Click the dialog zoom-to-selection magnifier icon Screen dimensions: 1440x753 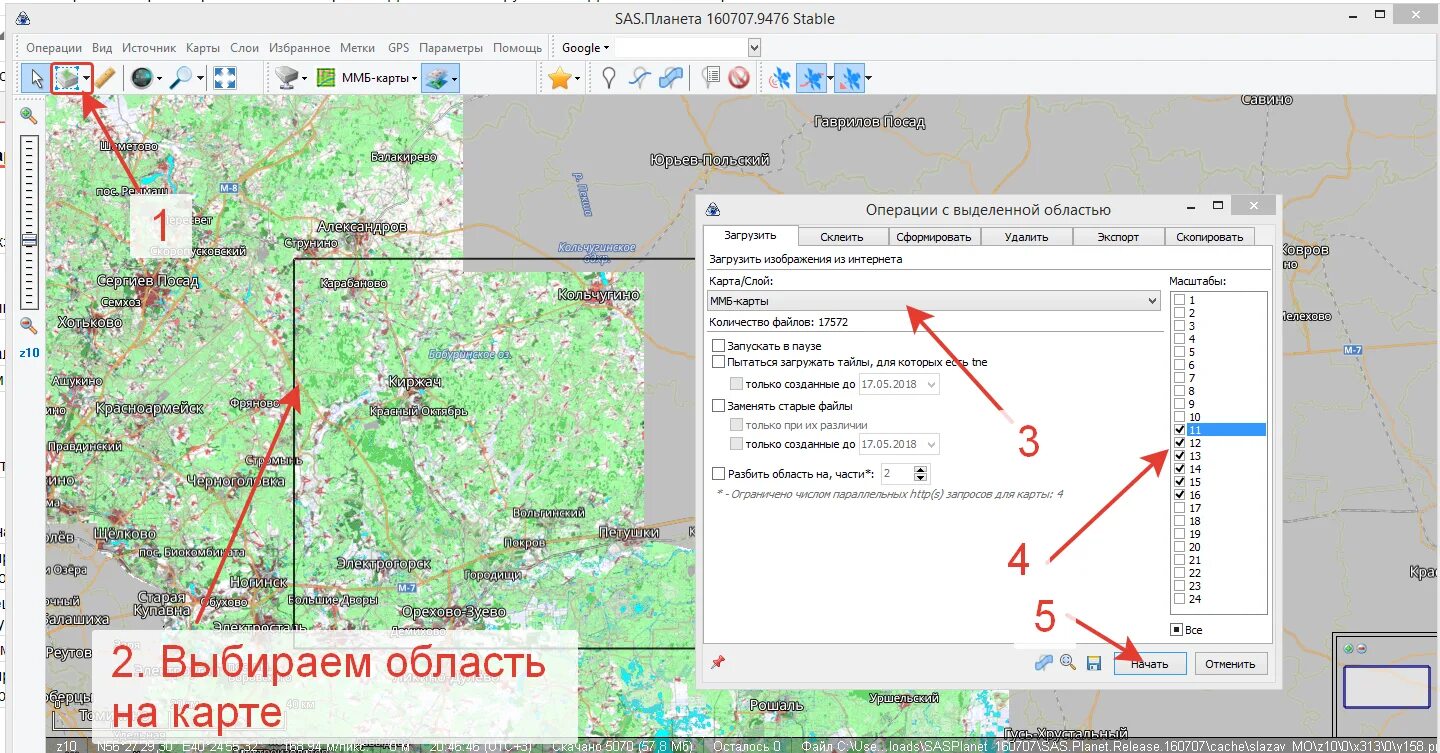point(1068,662)
